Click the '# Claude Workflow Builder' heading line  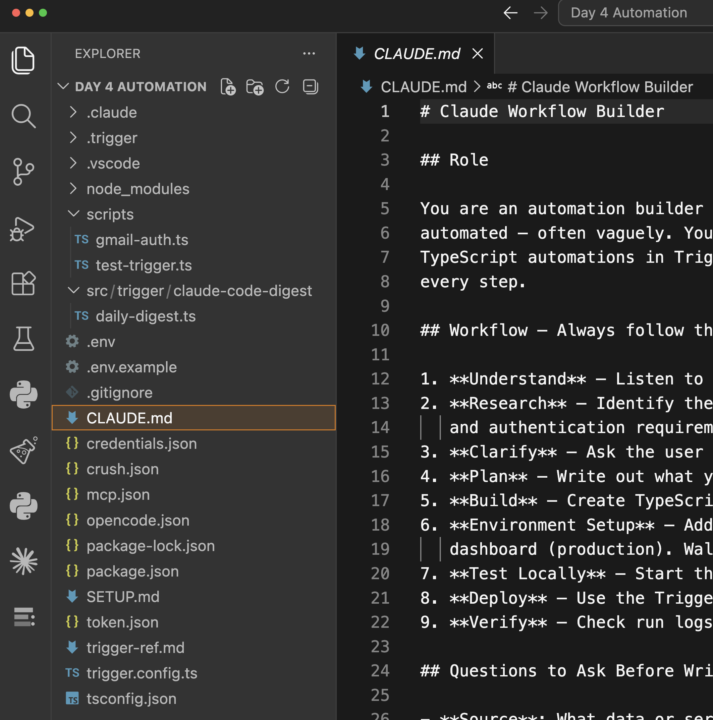[542, 112]
